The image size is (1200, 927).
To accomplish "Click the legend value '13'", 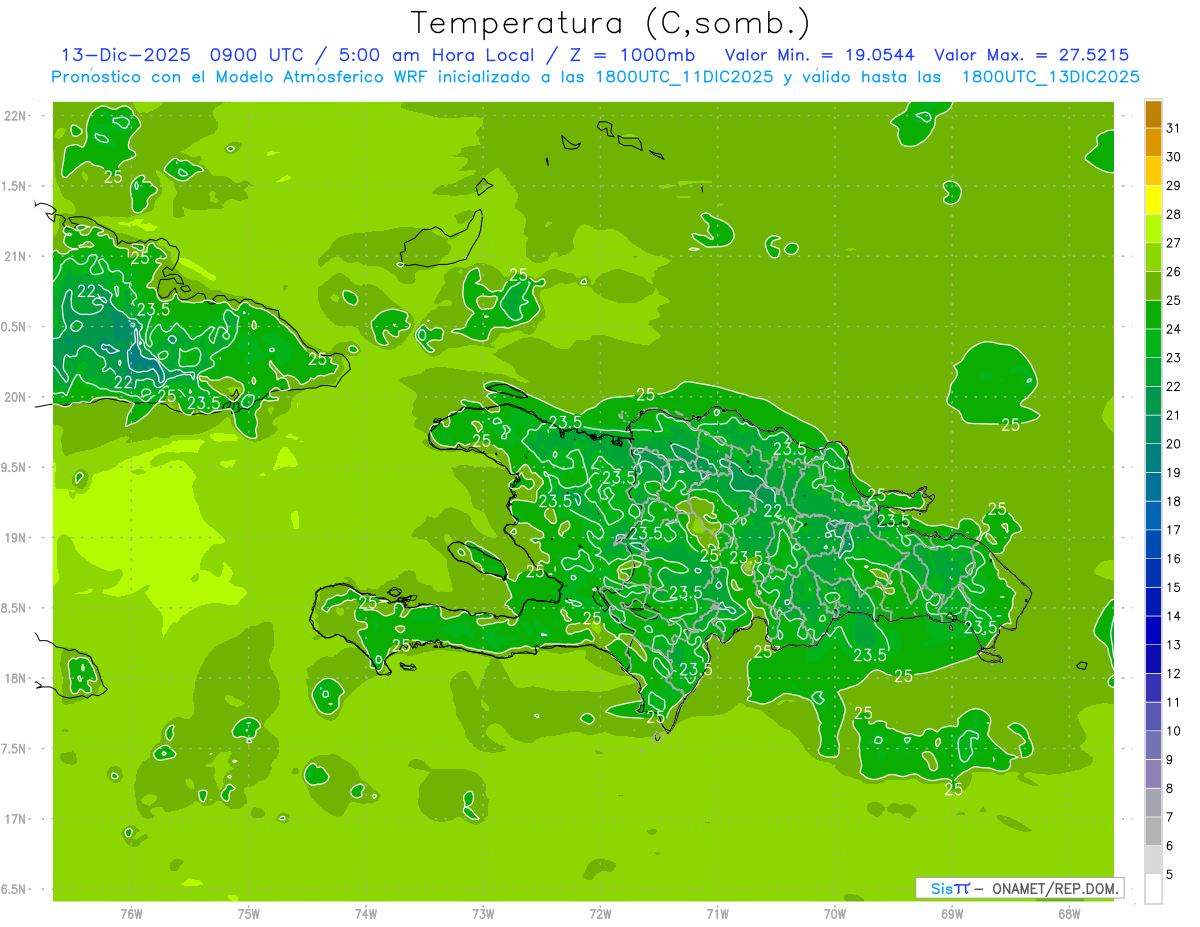I will click(1174, 645).
